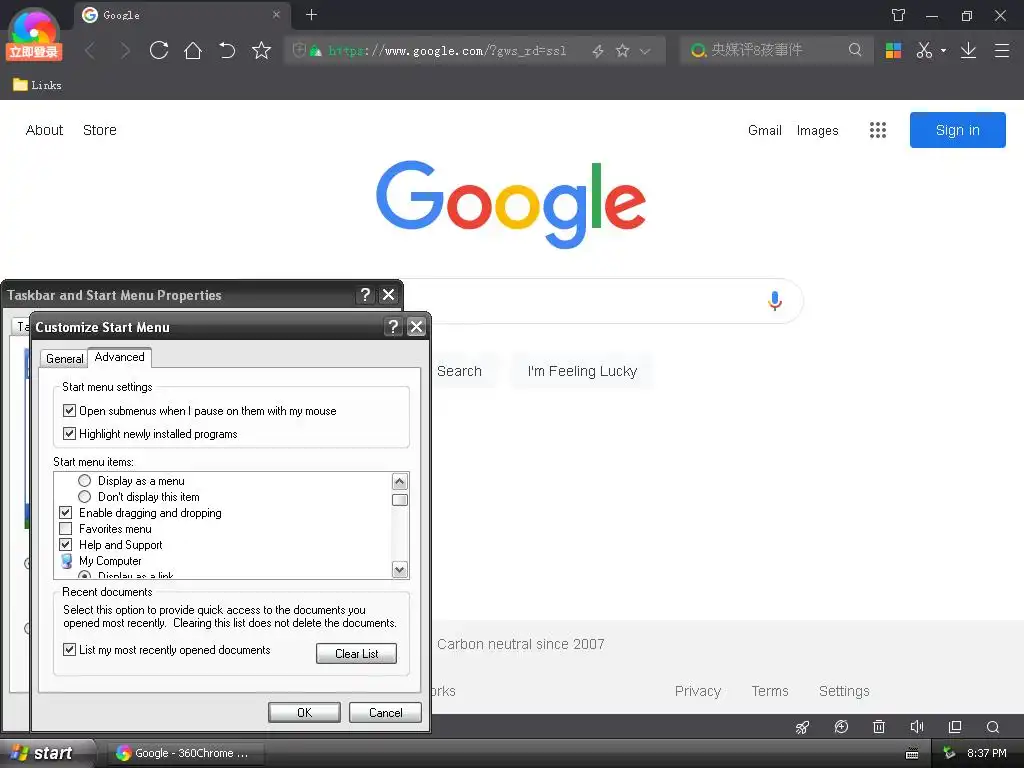The width and height of the screenshot is (1024, 768).
Task: Go forward with the browser forward arrow
Action: click(x=125, y=50)
